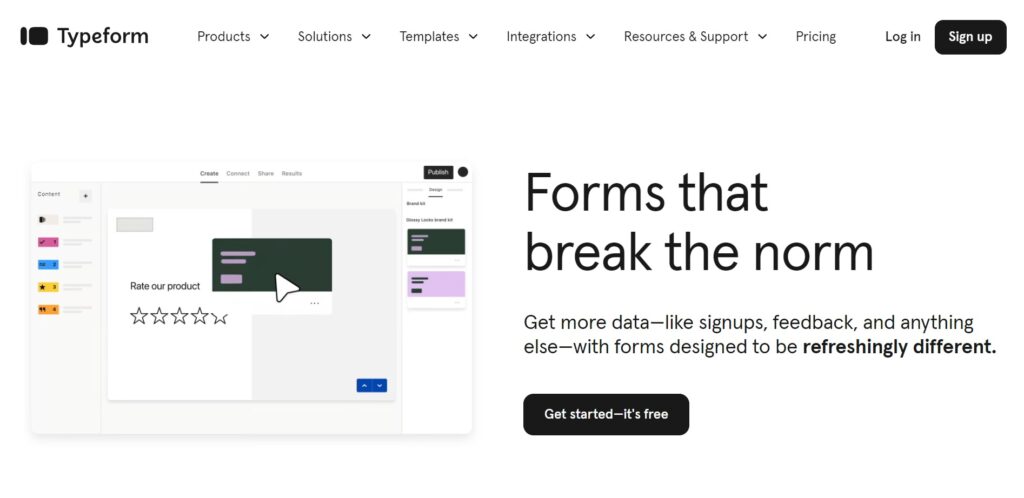Go to the Pricing page
This screenshot has width=1024, height=498.
[x=816, y=36]
